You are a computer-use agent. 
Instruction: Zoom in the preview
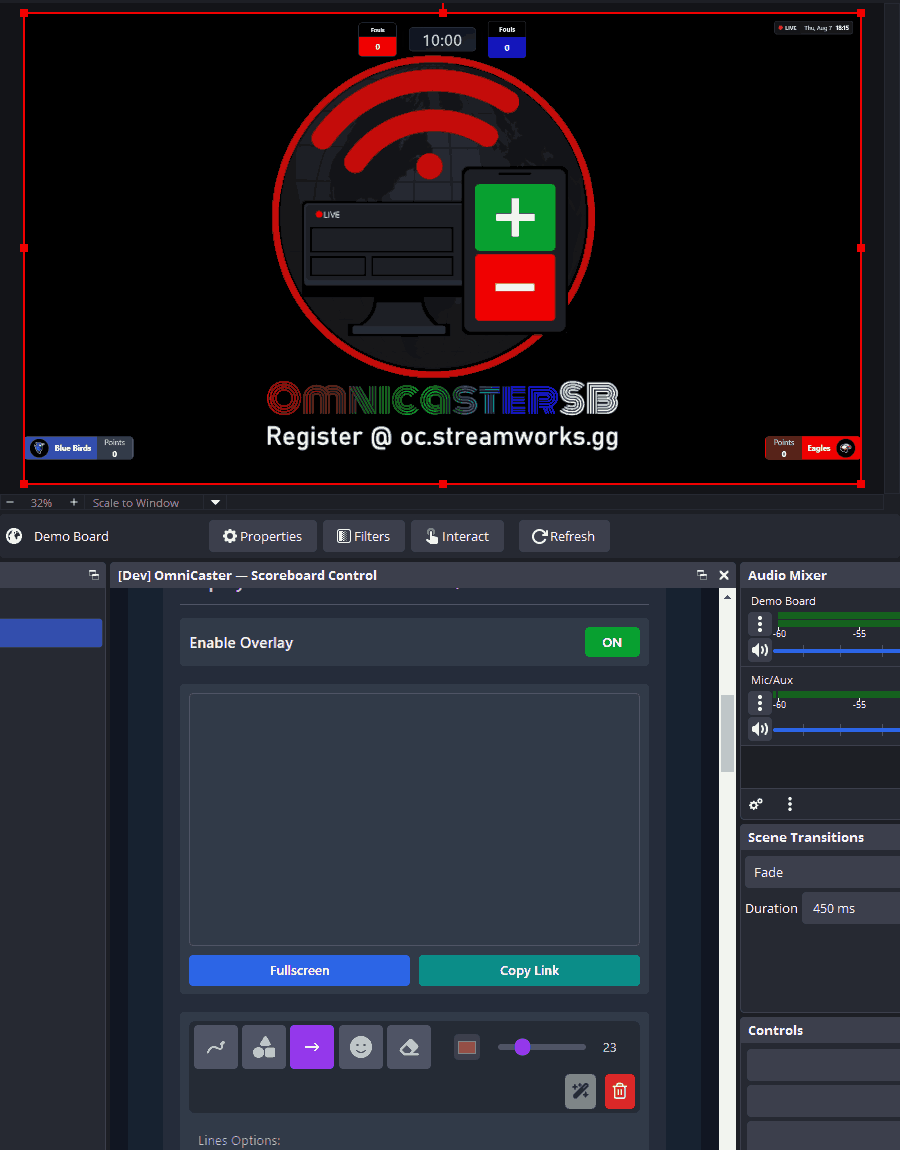tap(73, 502)
